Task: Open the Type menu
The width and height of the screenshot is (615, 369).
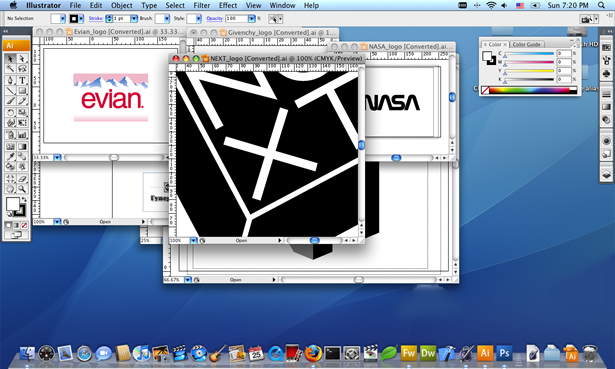Action: [149, 5]
